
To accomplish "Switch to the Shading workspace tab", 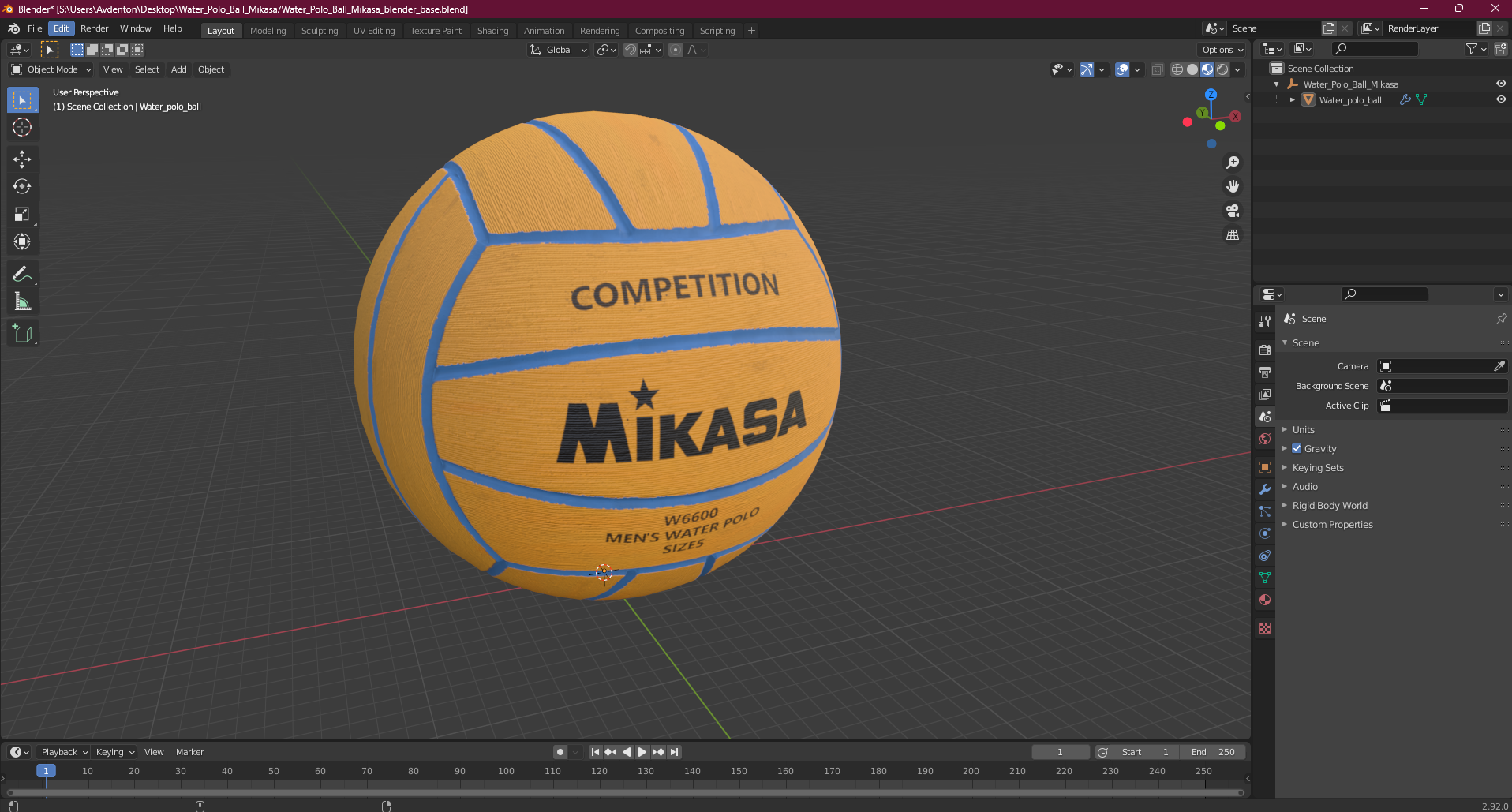I will (492, 31).
